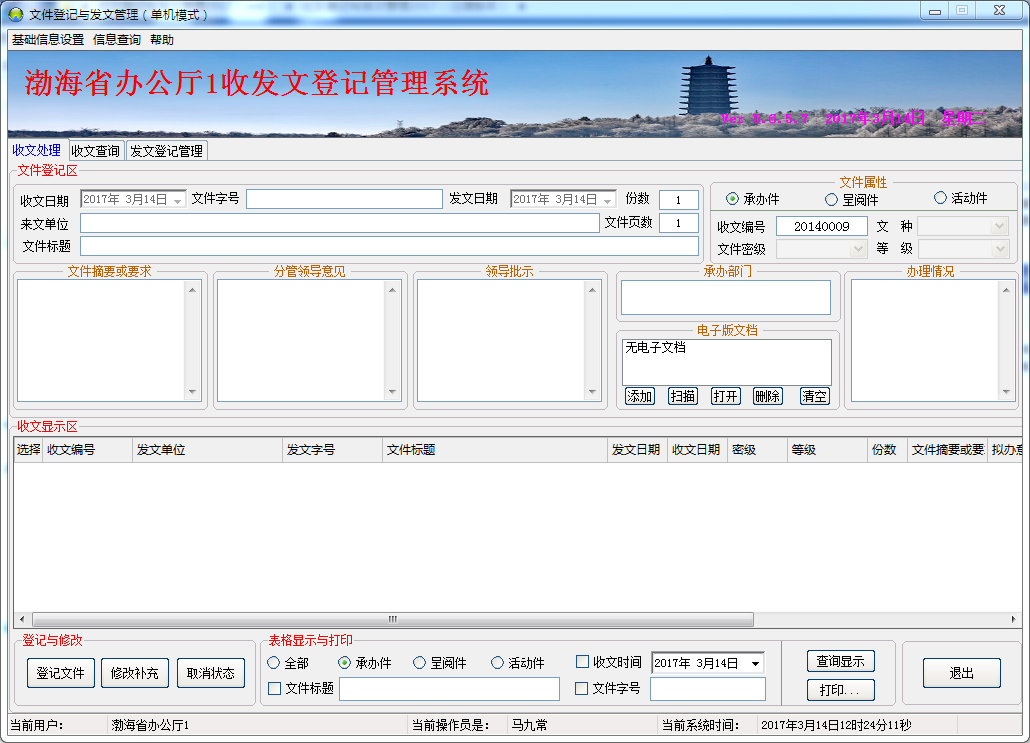Open the 信息查询 menu
Screen dimensions: 1030x743
(117, 40)
